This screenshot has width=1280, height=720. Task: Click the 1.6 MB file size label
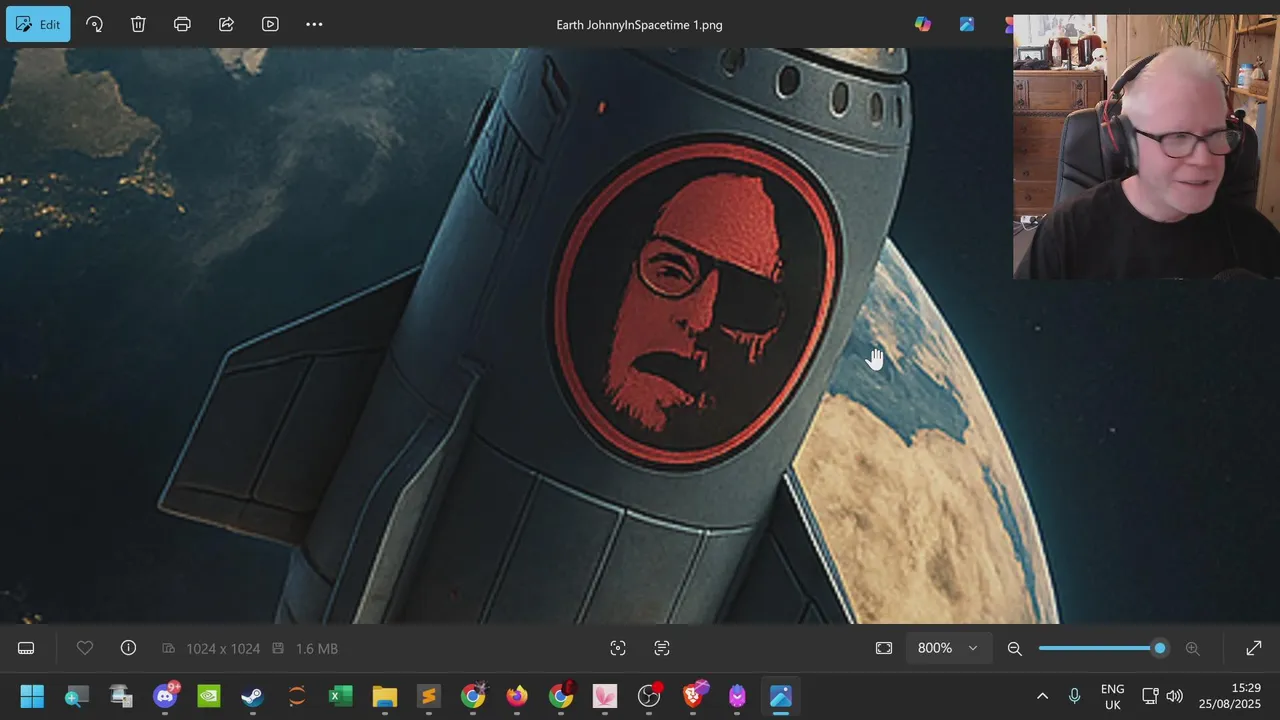pos(317,649)
